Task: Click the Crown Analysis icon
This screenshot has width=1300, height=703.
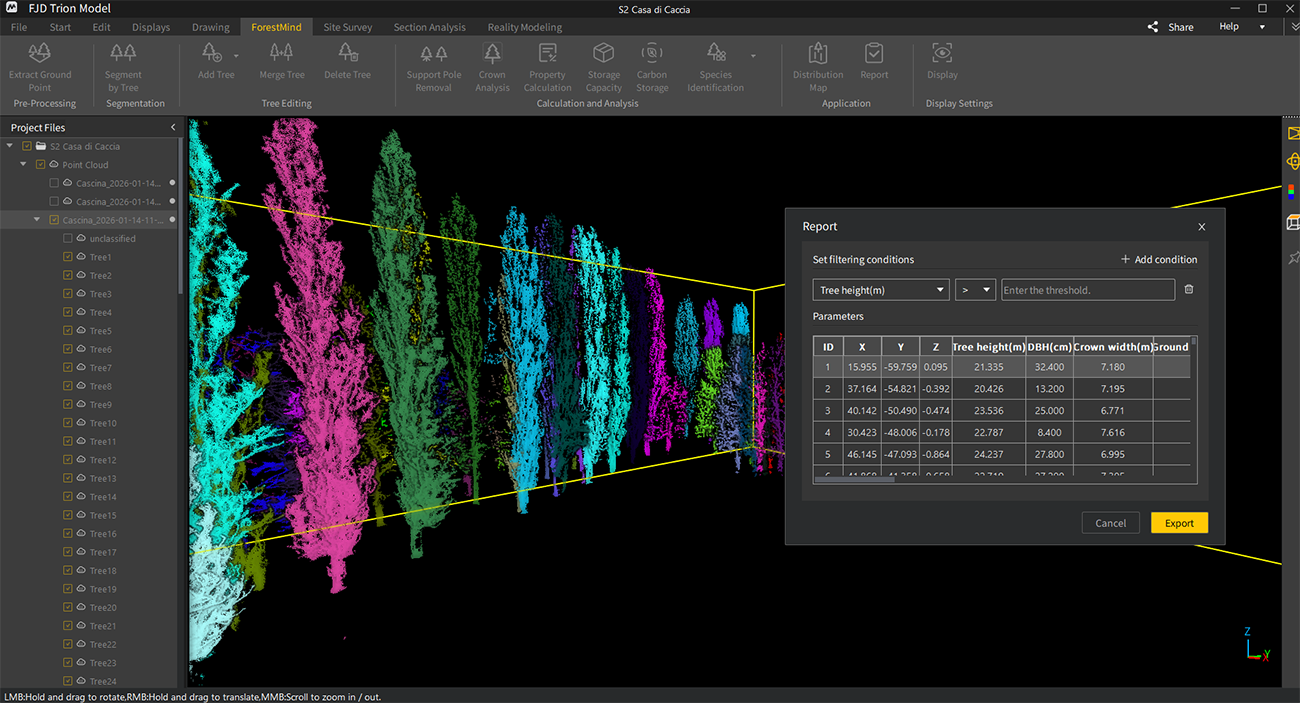Action: pos(492,54)
